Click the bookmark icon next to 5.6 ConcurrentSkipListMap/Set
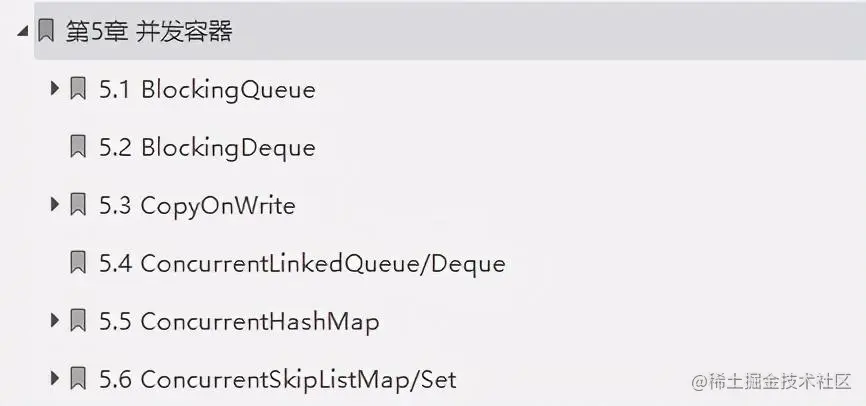 pos(78,380)
